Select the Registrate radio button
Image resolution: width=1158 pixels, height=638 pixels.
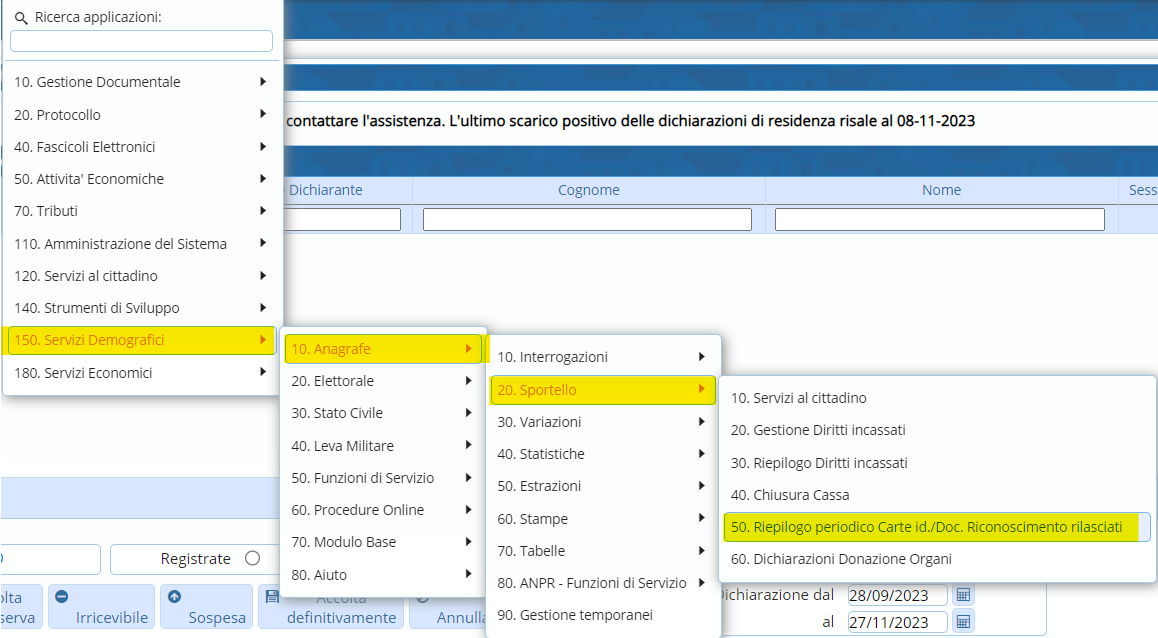tap(252, 559)
